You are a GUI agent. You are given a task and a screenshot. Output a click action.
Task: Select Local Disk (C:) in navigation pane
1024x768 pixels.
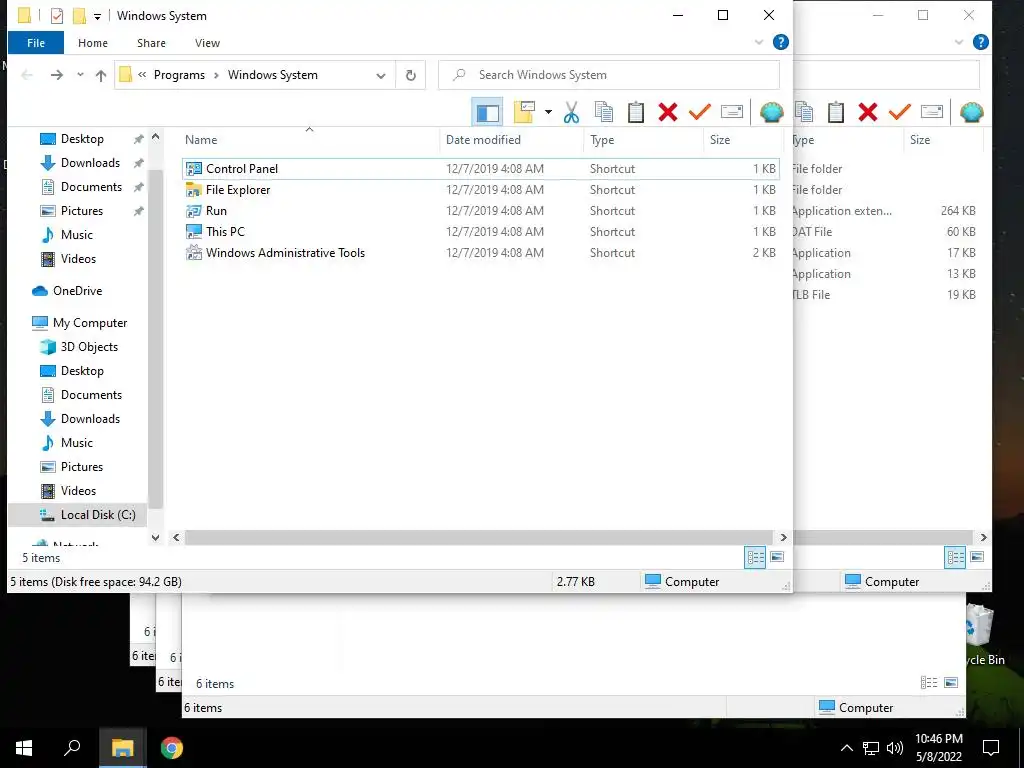pyautogui.click(x=77, y=515)
